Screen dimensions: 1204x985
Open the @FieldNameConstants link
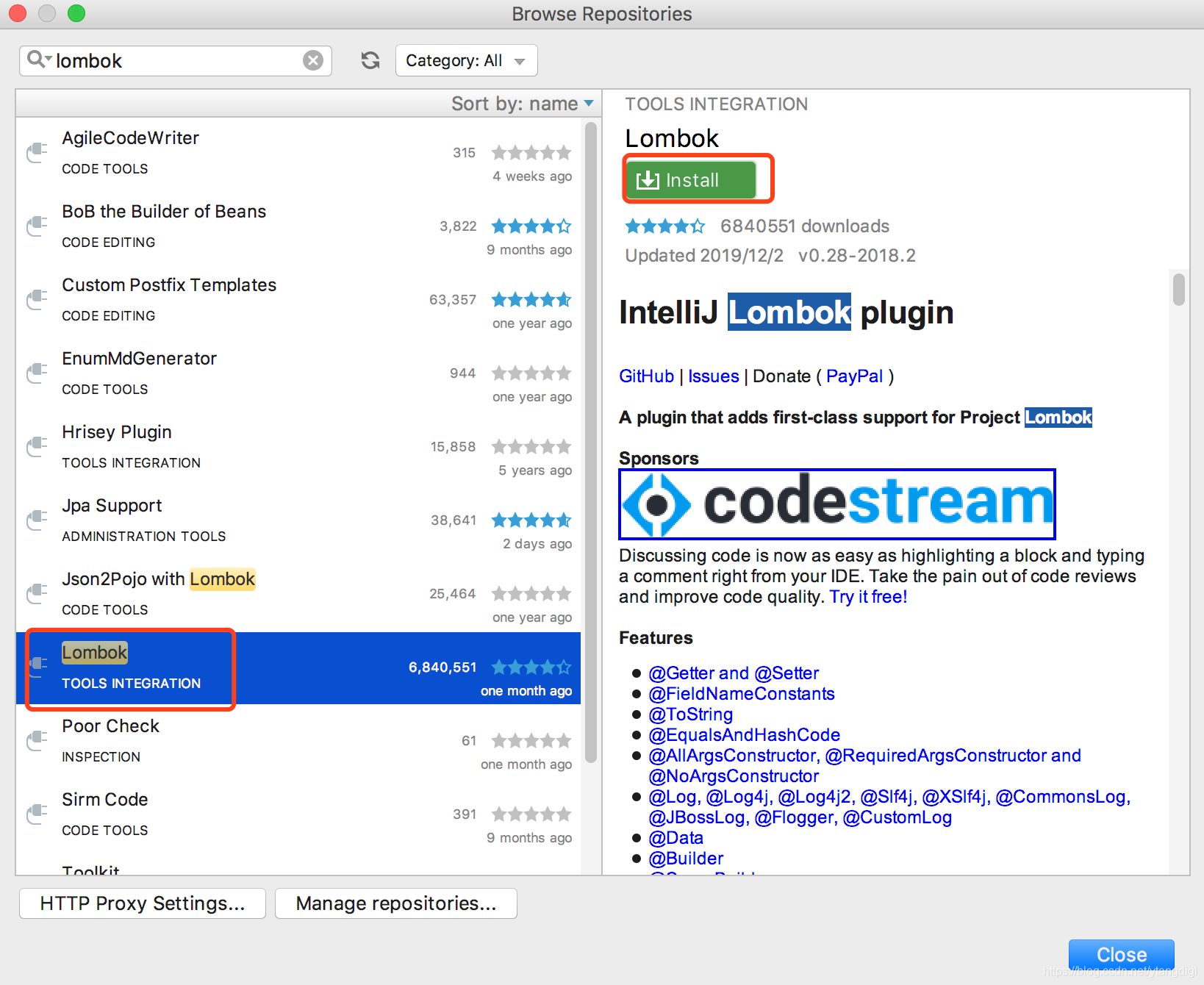[x=742, y=694]
